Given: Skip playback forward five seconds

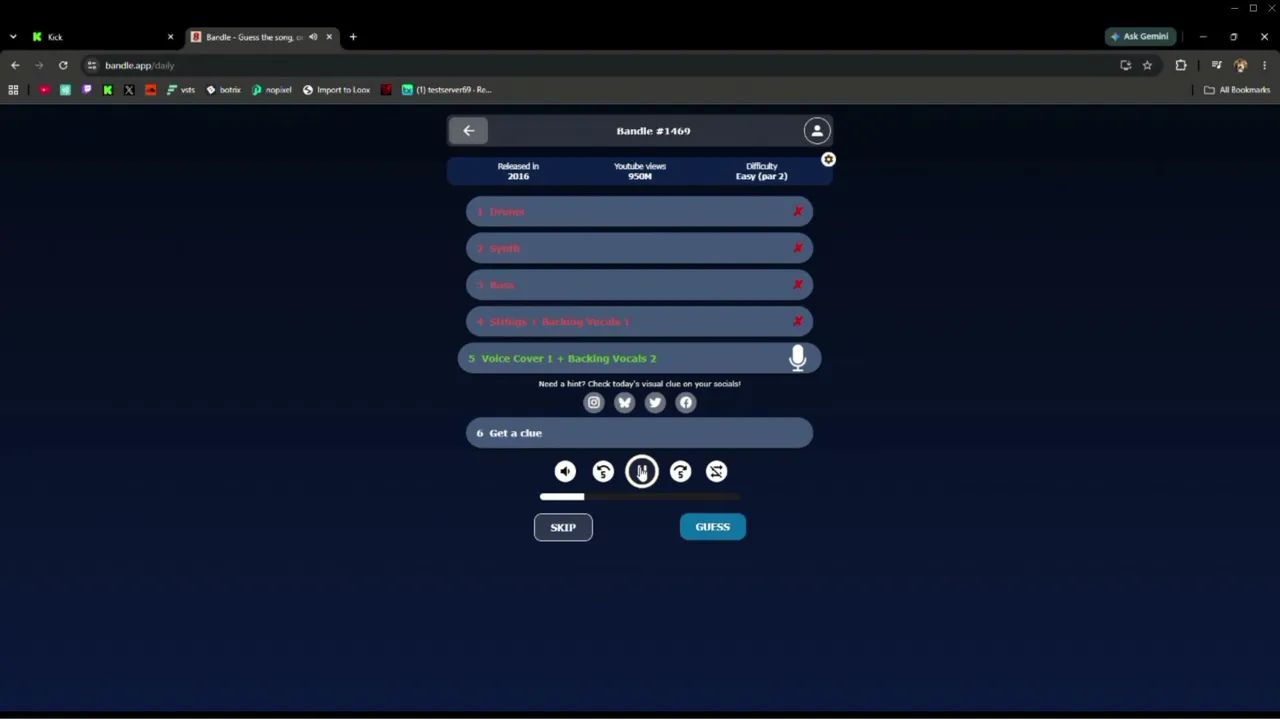Looking at the screenshot, I should (680, 472).
